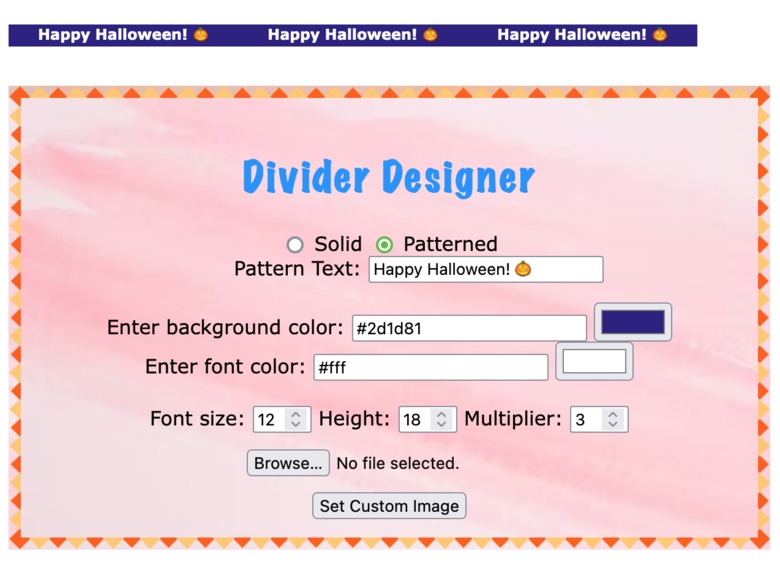The width and height of the screenshot is (780, 573).
Task: Click the Height number field
Action: [x=427, y=419]
